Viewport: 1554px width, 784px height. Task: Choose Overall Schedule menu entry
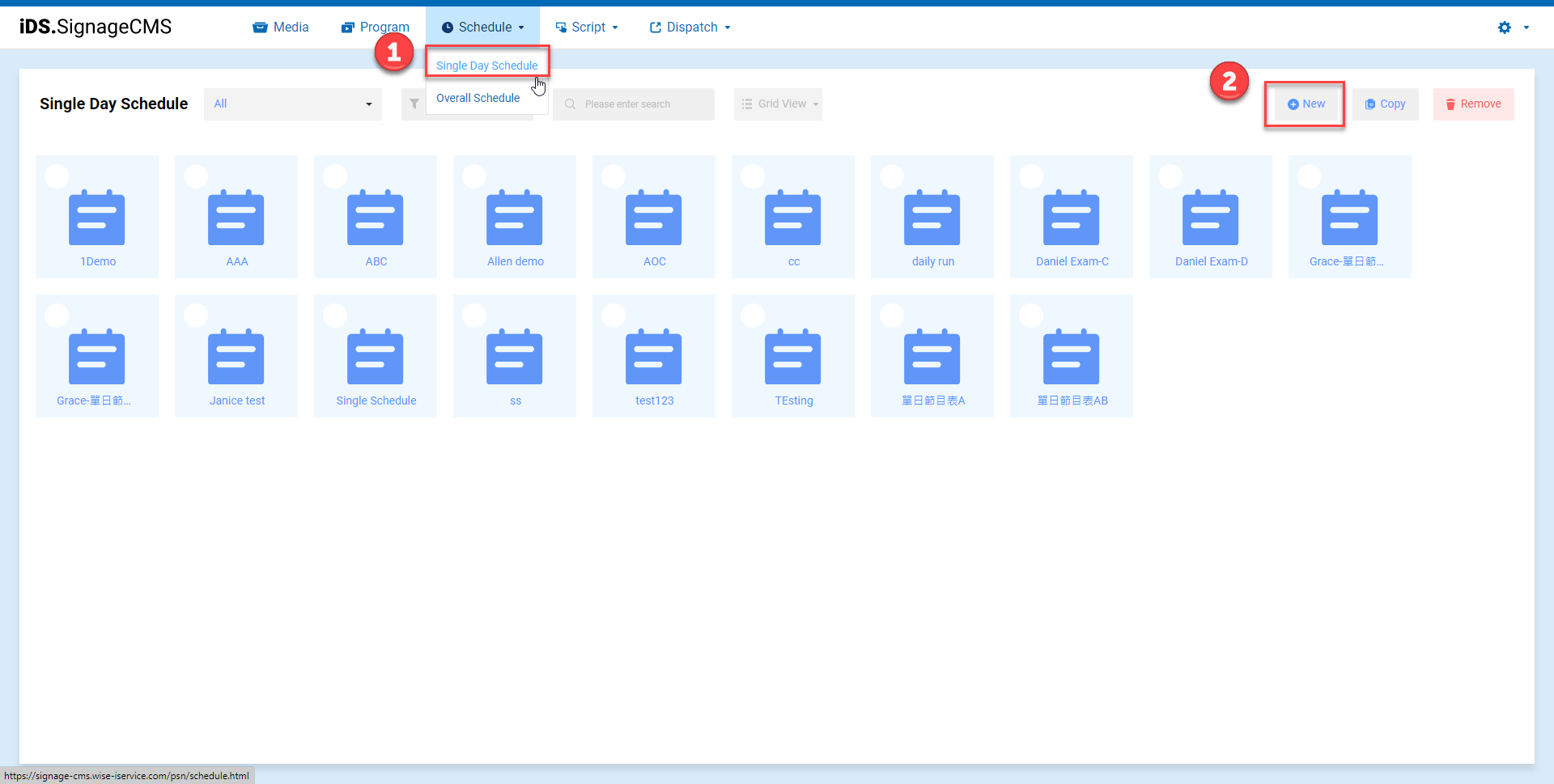click(x=478, y=98)
